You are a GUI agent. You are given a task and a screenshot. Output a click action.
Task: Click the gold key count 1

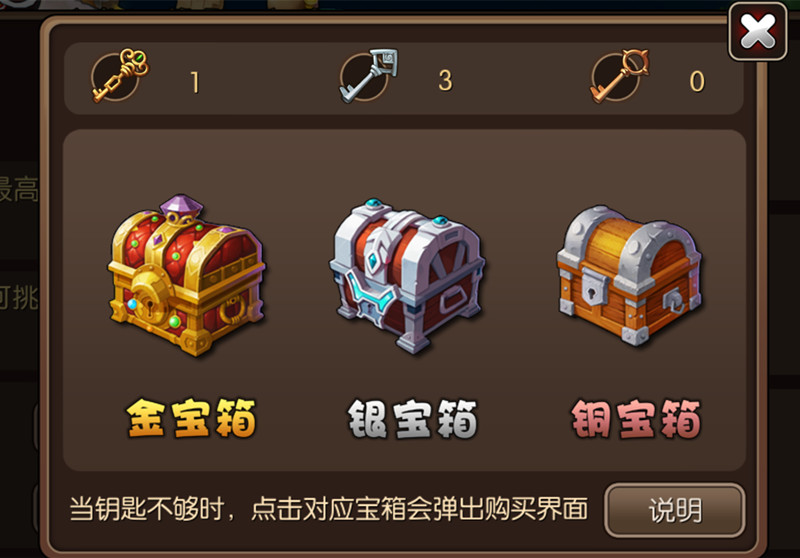pyautogui.click(x=194, y=82)
